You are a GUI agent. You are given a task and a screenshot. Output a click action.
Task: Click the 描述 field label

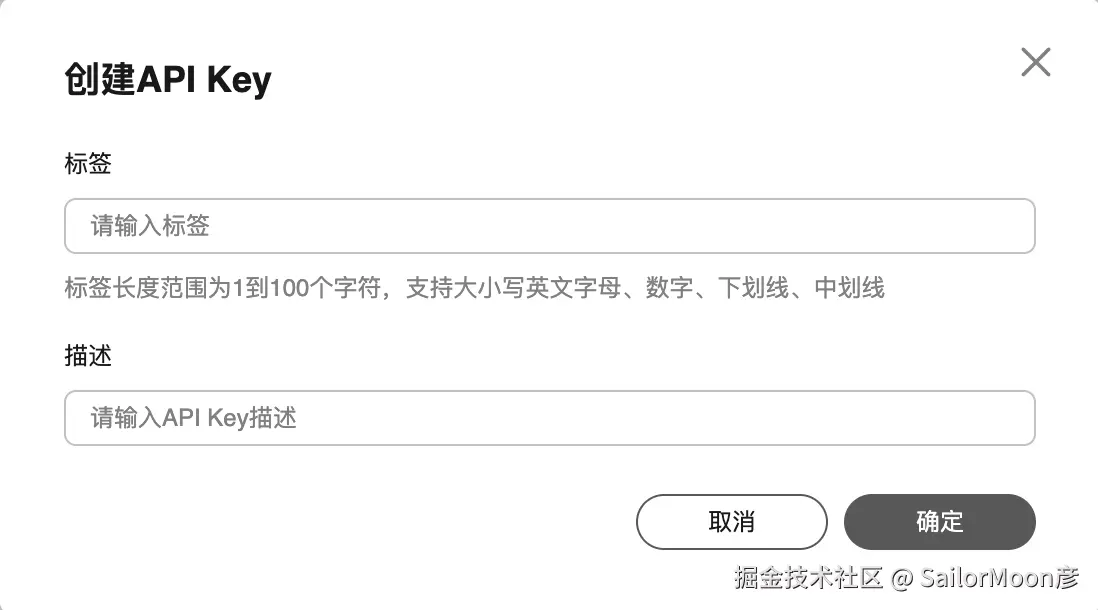click(88, 356)
